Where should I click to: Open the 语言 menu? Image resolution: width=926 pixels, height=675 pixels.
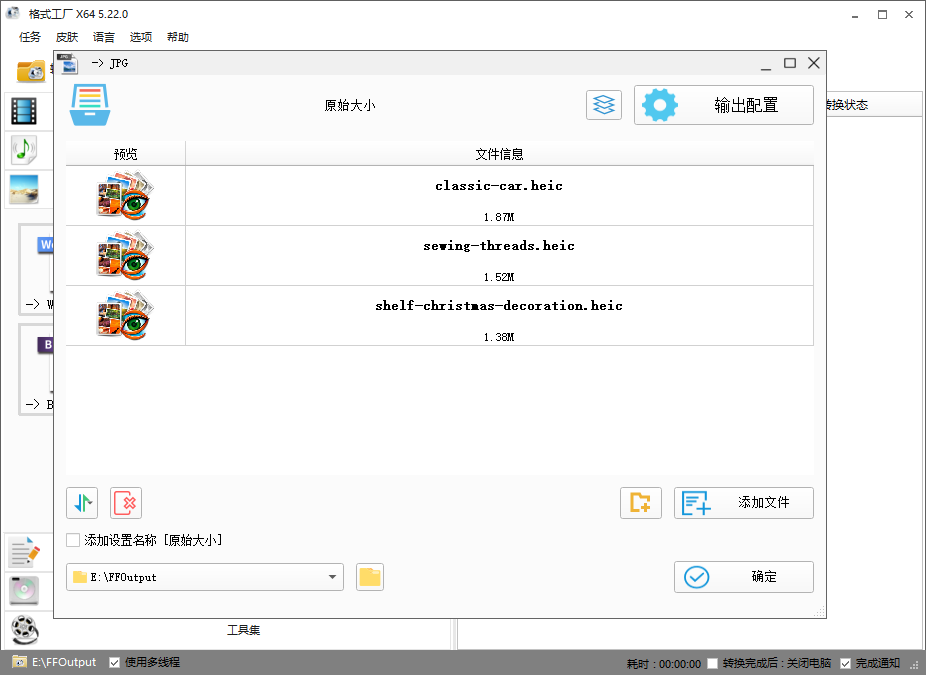104,37
